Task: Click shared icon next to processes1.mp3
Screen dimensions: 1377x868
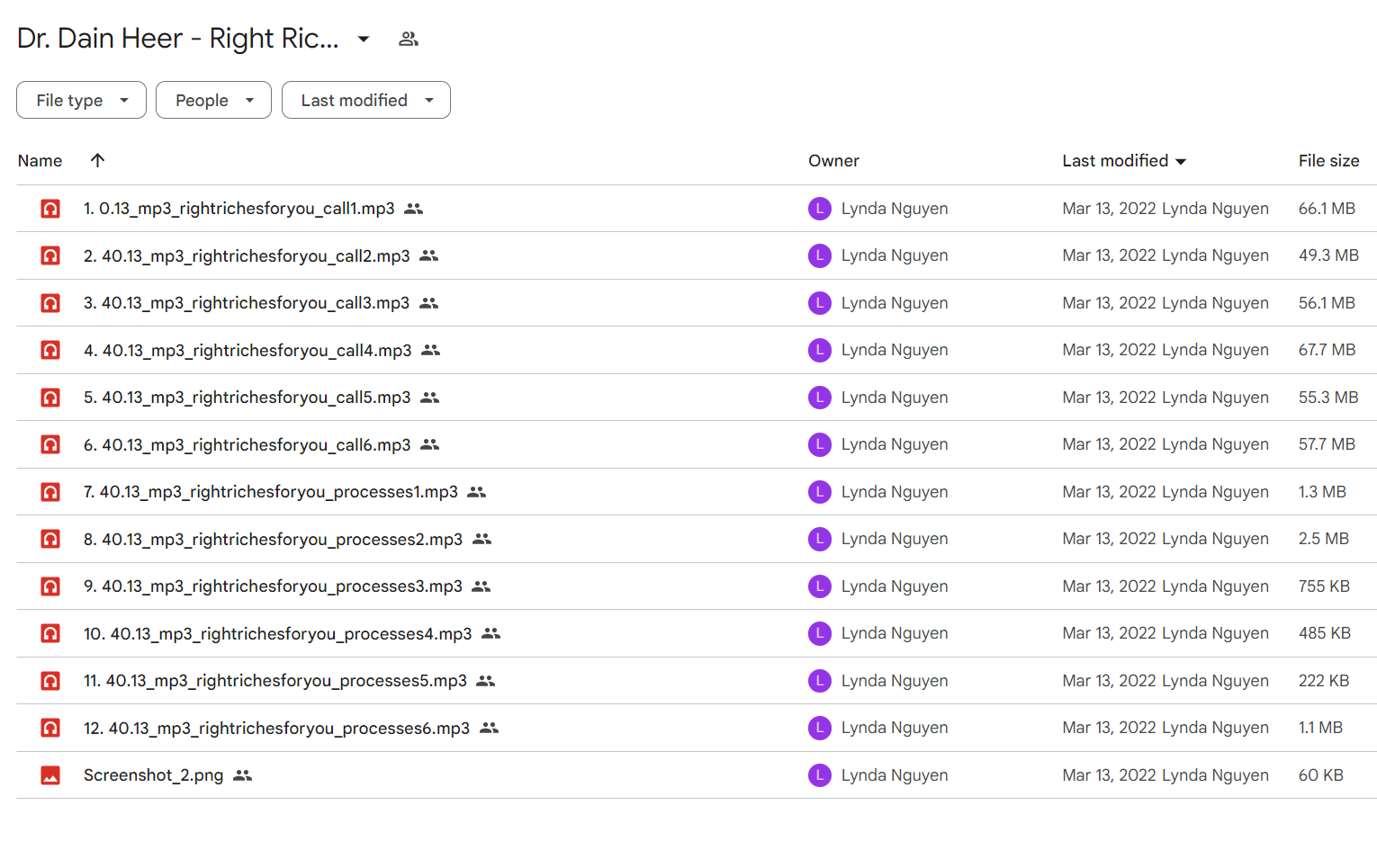Action: 477,492
